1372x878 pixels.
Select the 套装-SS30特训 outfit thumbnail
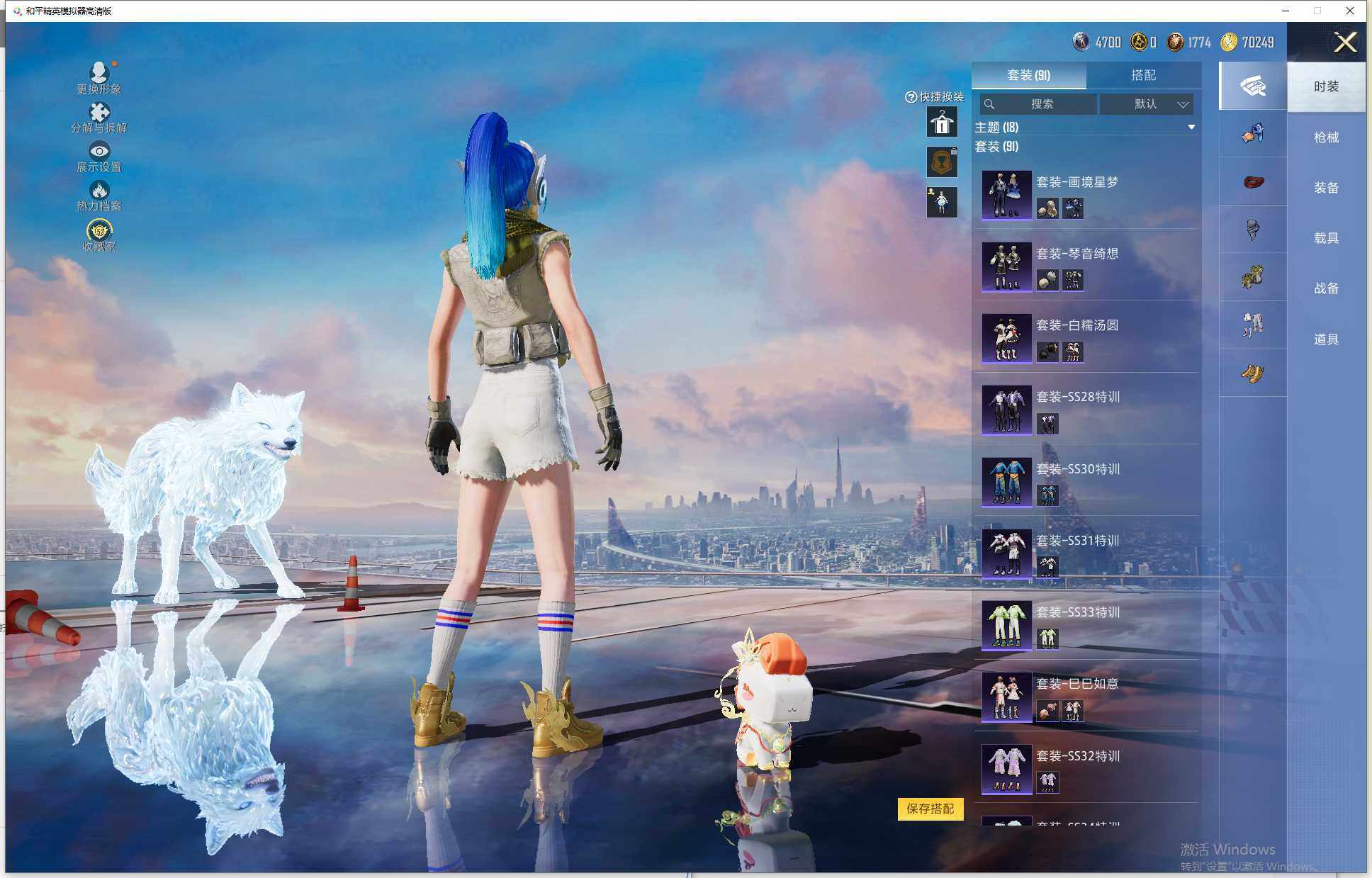tap(1006, 481)
